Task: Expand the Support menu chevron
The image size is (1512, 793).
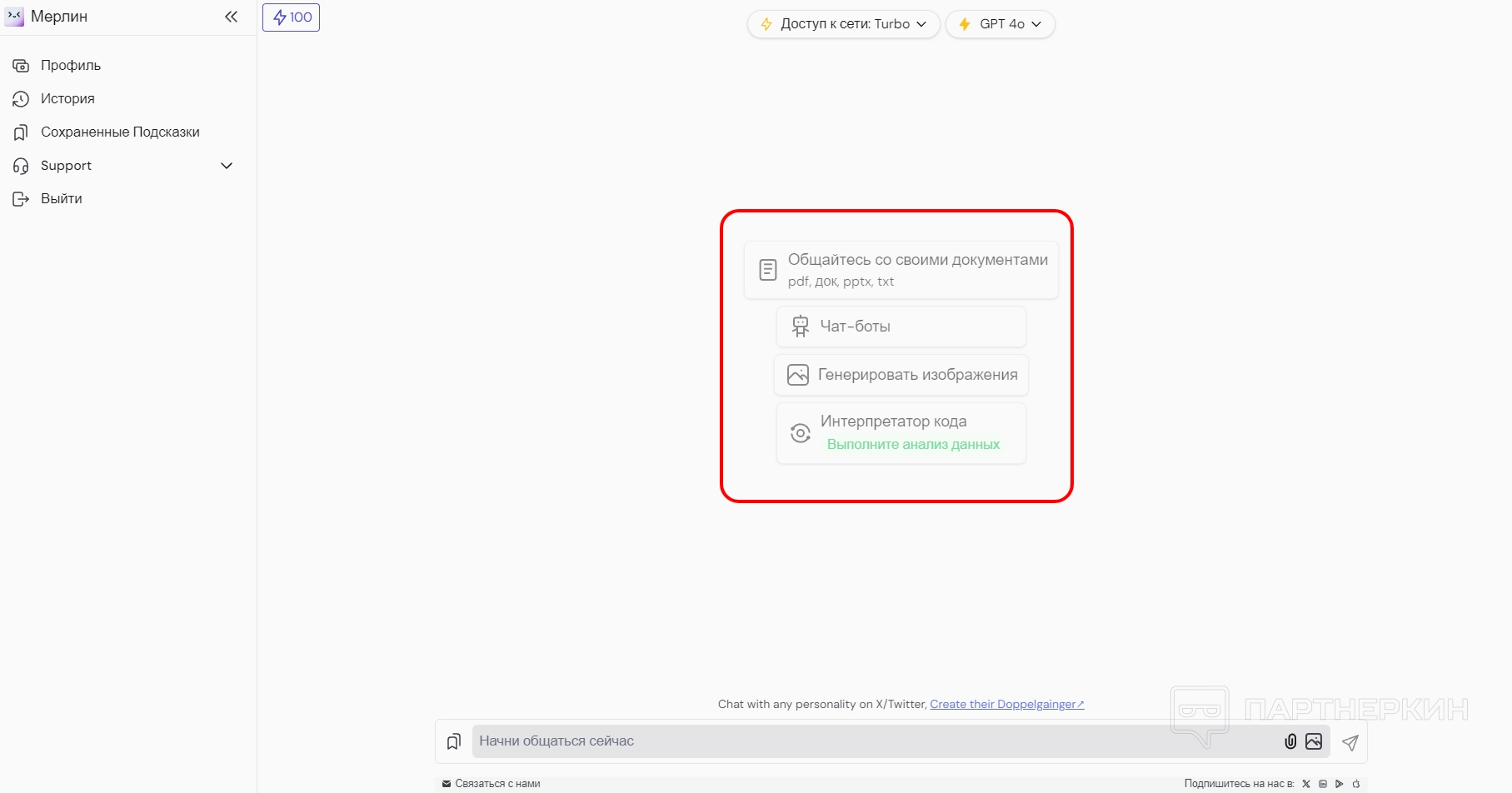Action: 227,166
